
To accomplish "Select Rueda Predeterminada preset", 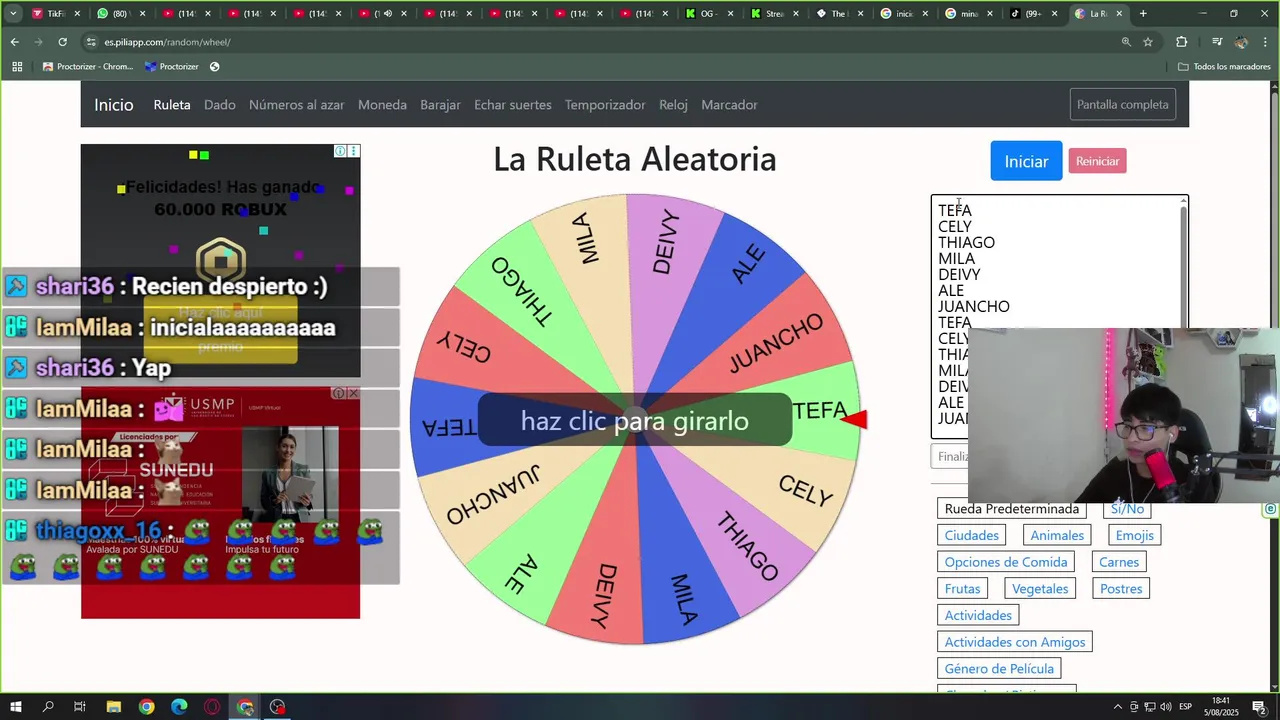I will pos(1012,509).
